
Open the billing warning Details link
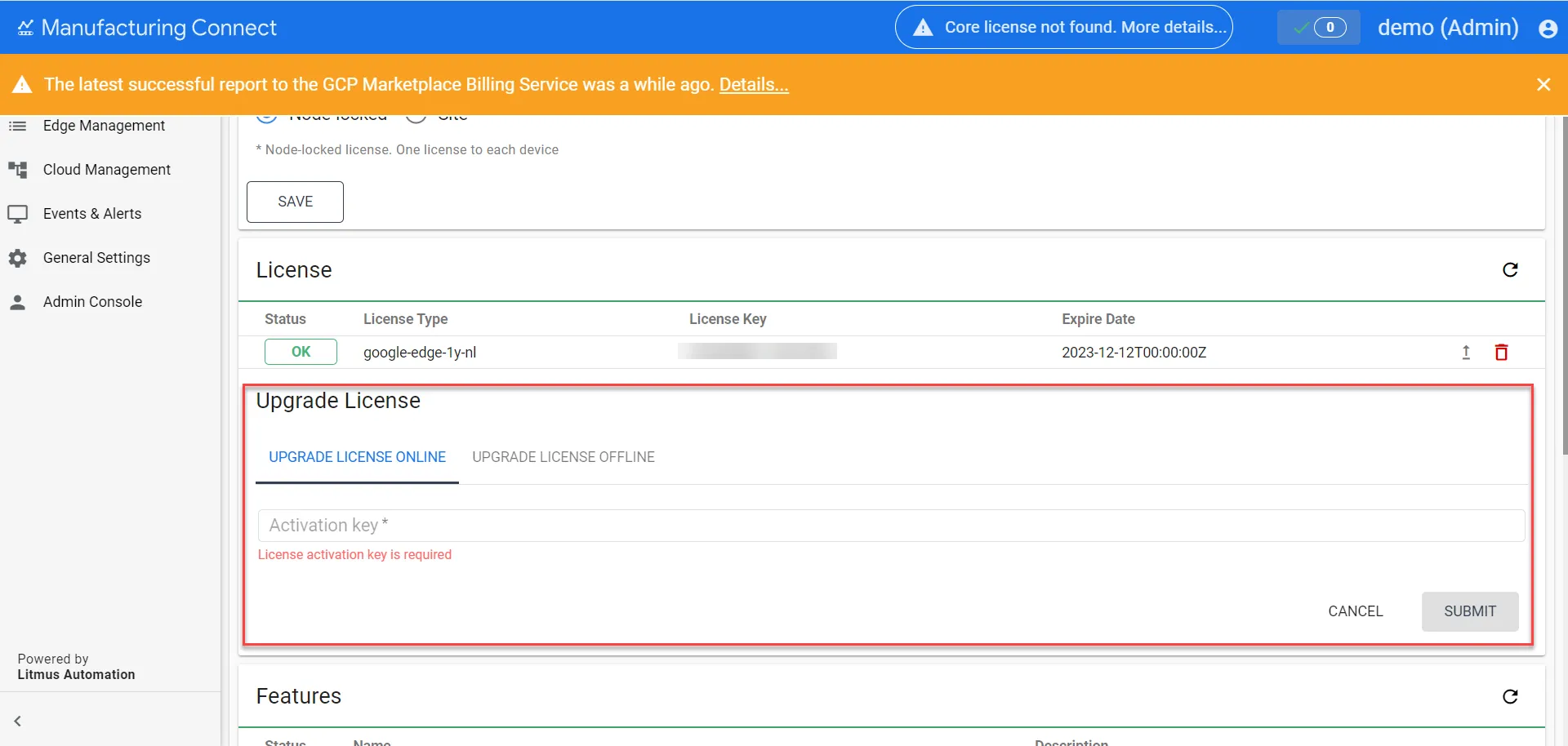pyautogui.click(x=754, y=84)
